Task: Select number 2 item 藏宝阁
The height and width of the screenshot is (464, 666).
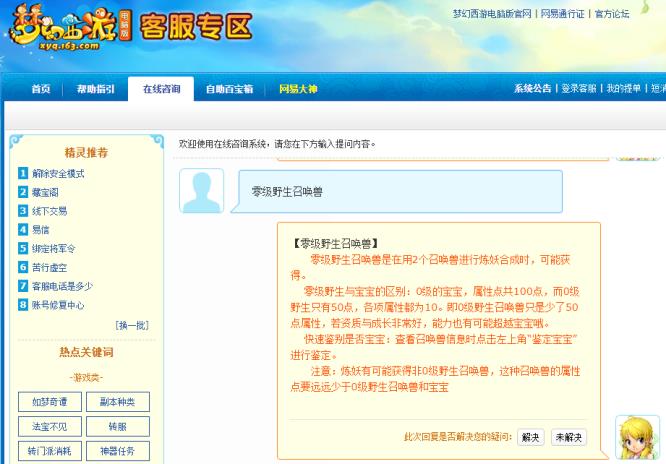Action: pyautogui.click(x=45, y=192)
